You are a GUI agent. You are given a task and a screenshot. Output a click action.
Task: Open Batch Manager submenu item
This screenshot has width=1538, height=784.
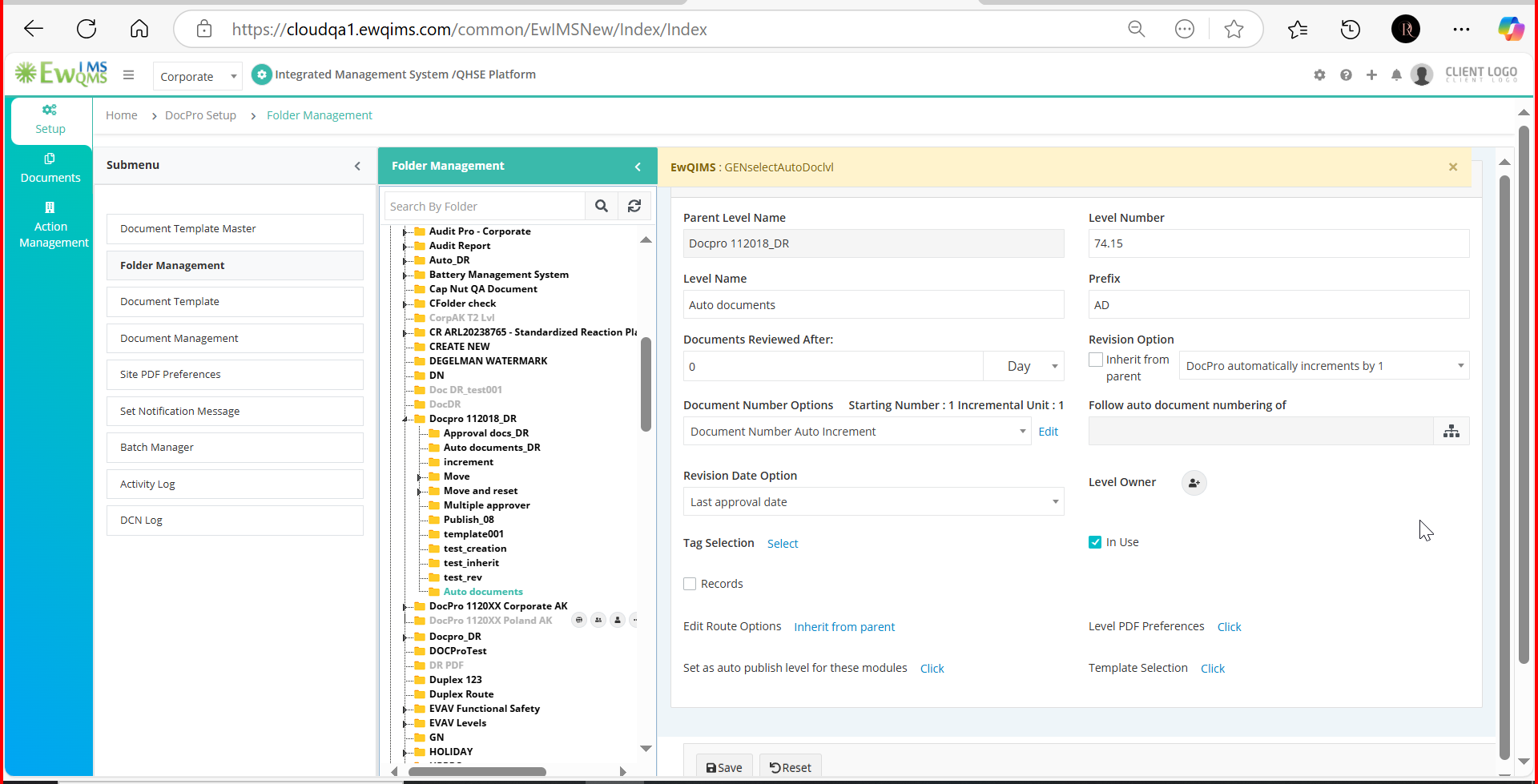coord(235,448)
